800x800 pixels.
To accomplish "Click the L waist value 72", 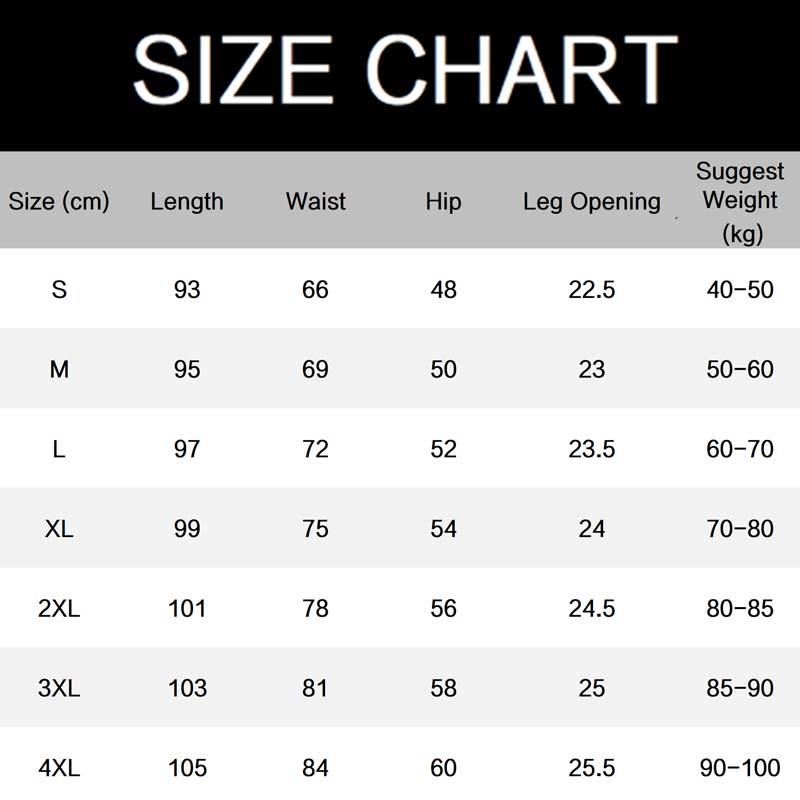I will coord(315,449).
